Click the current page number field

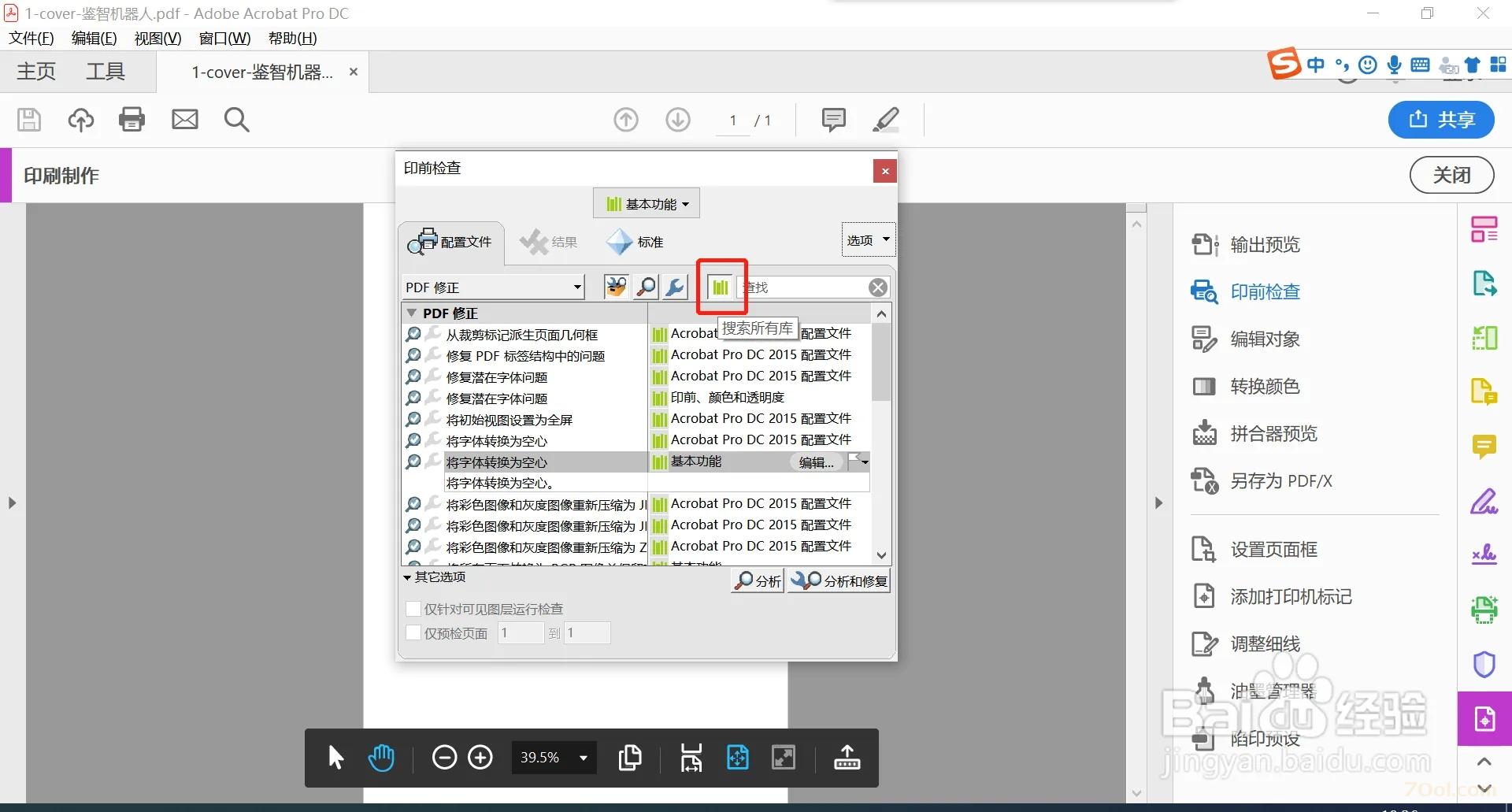pos(733,120)
